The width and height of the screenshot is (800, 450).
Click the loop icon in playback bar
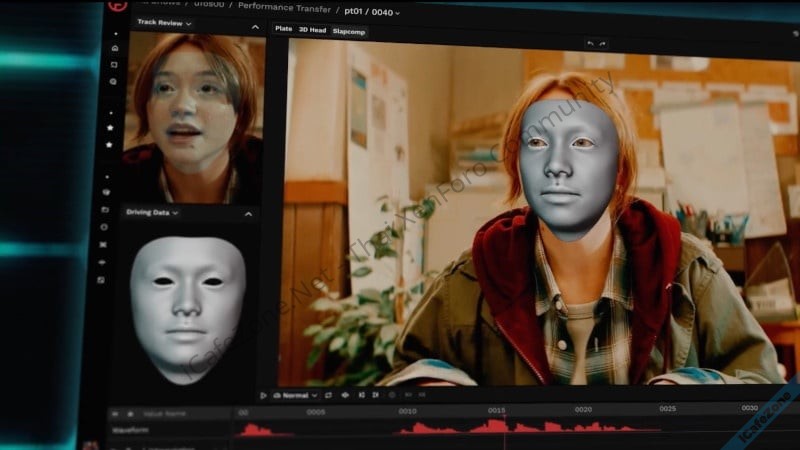(x=328, y=395)
